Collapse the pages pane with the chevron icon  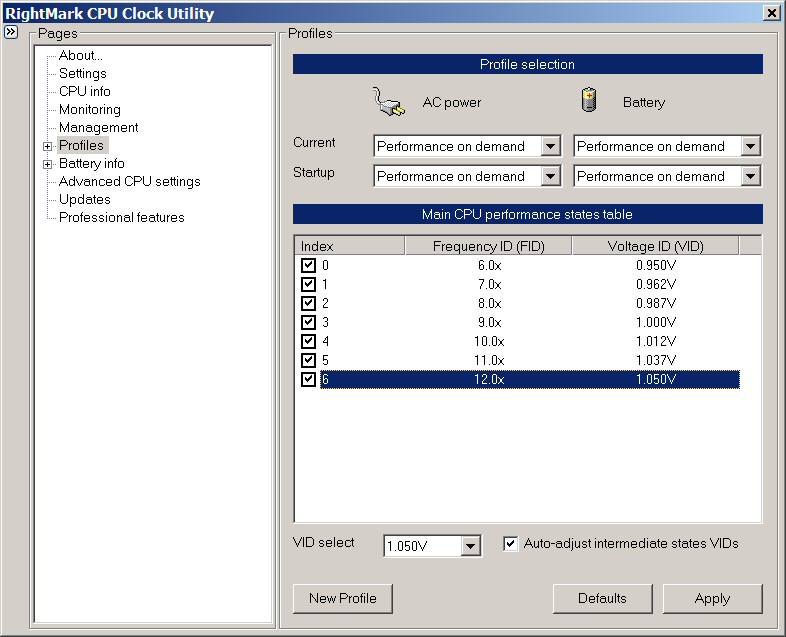point(11,33)
